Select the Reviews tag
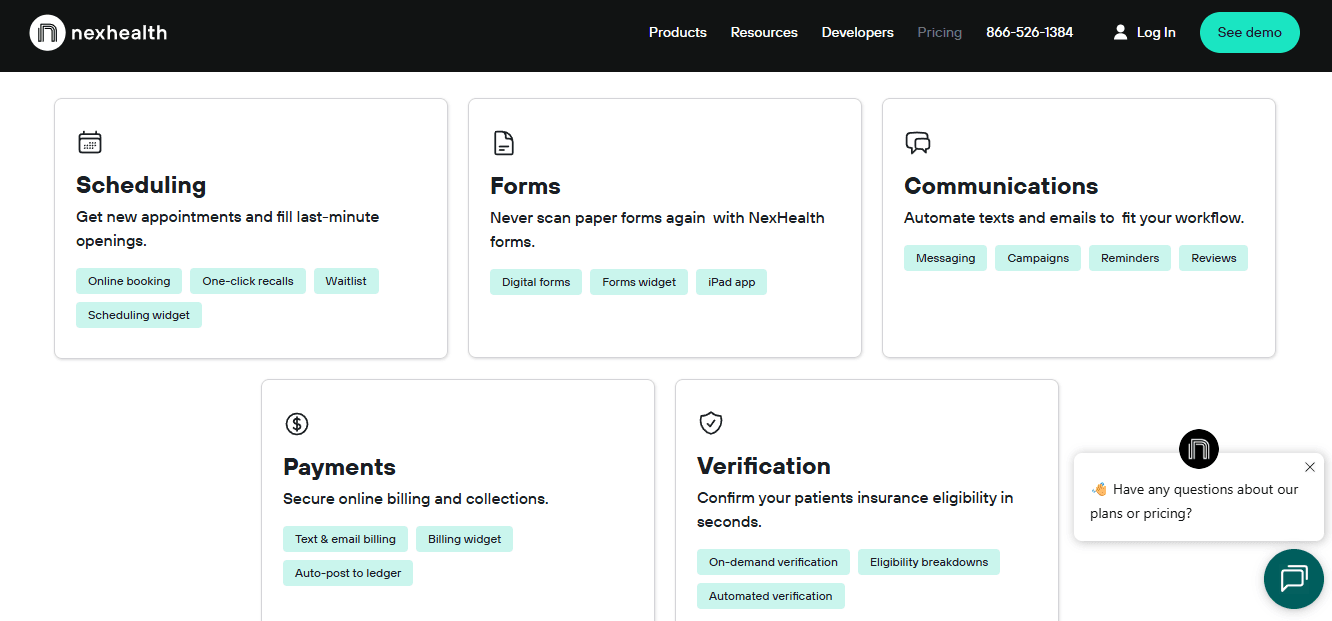This screenshot has width=1332, height=621. point(1214,258)
